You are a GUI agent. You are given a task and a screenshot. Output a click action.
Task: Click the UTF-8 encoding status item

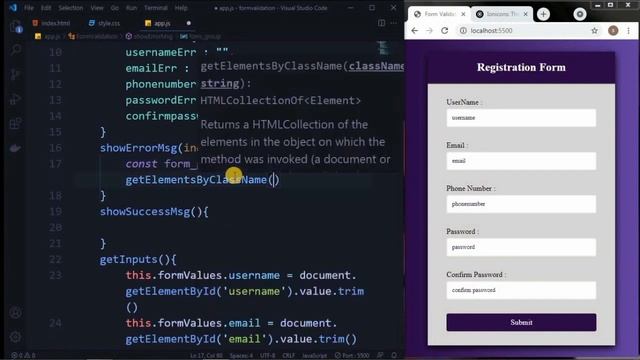click(x=267, y=356)
